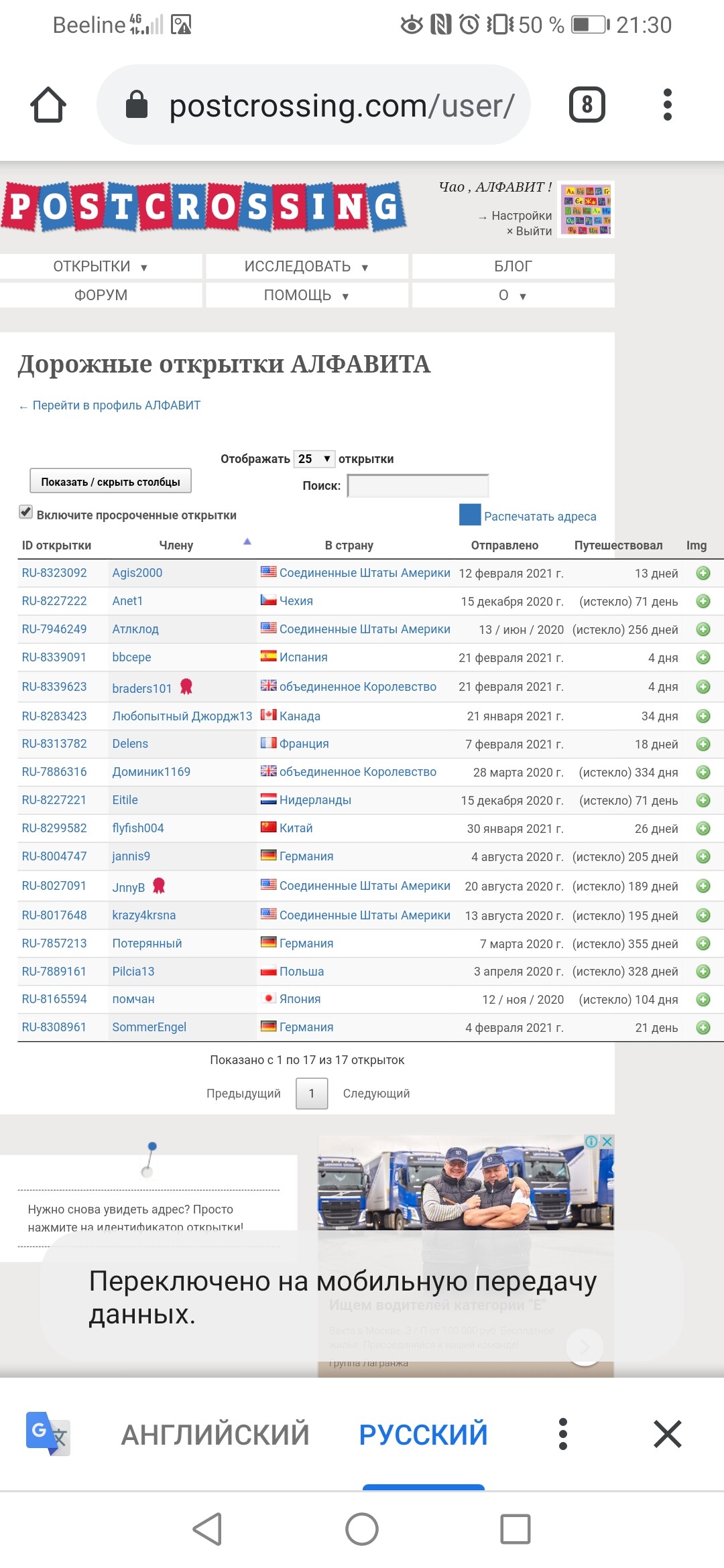Tap the Google Translate logo icon
724x1568 pixels.
click(48, 1434)
